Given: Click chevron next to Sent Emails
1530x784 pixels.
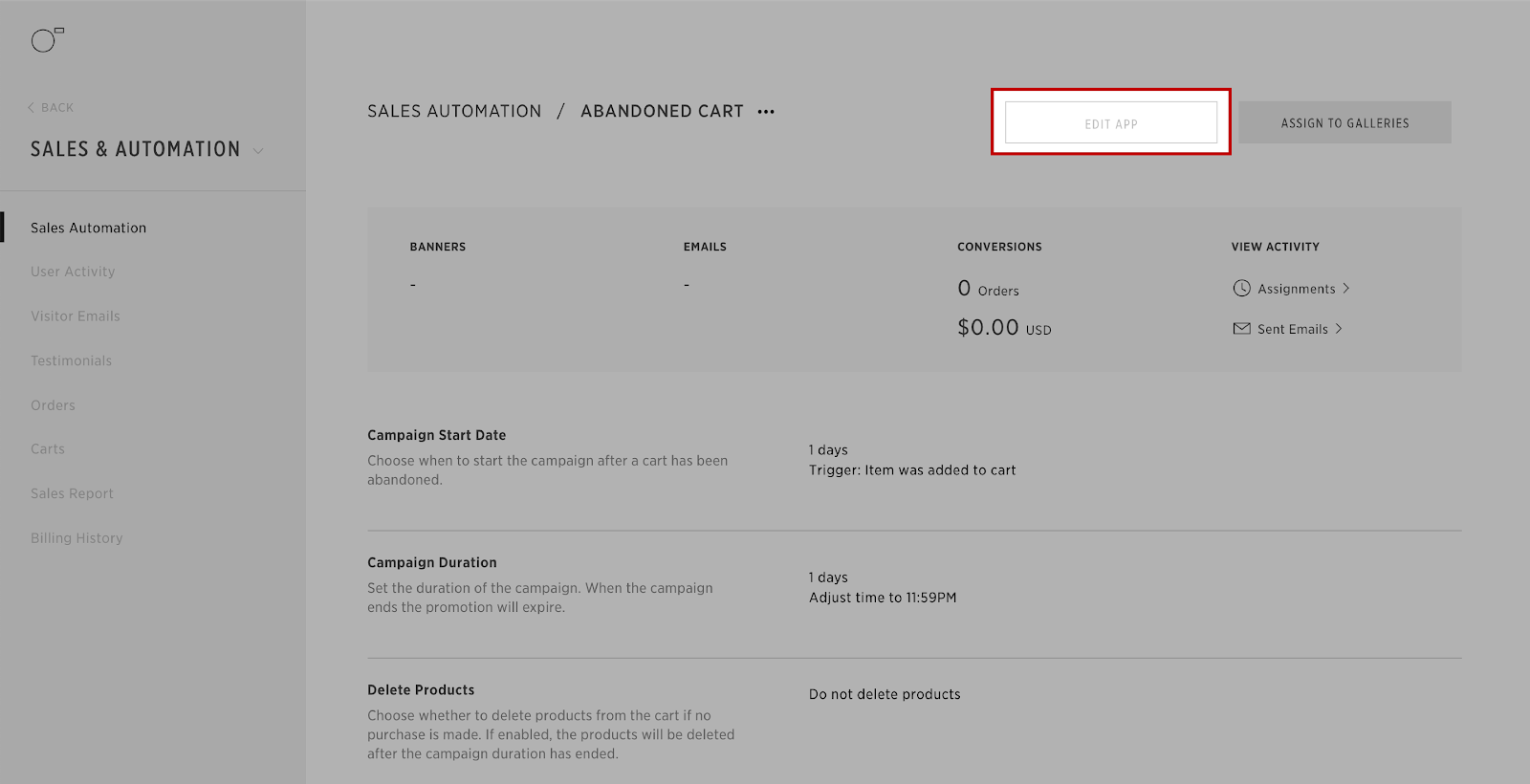Looking at the screenshot, I should (x=1339, y=328).
